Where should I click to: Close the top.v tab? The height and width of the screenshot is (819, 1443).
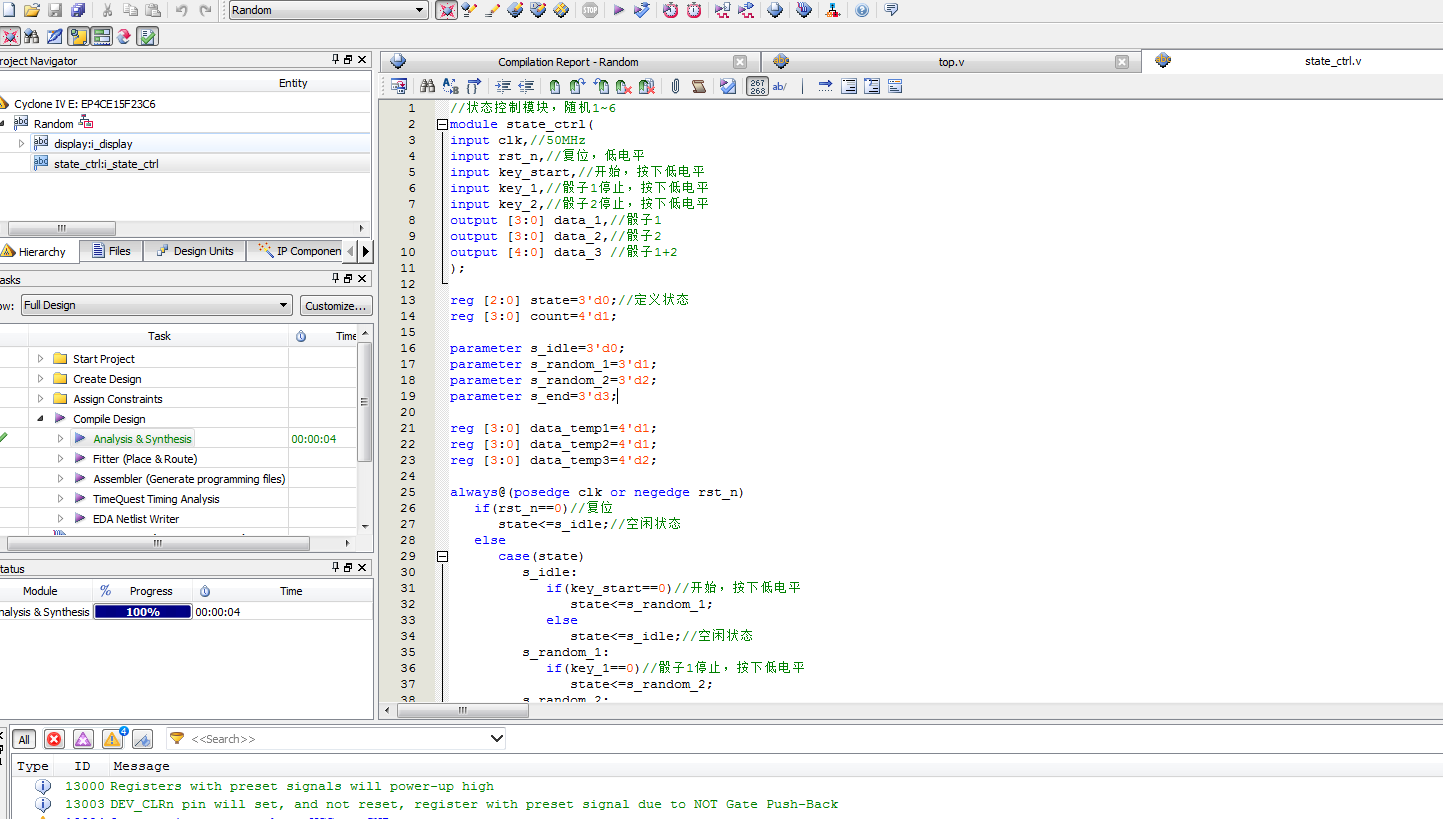point(1122,62)
